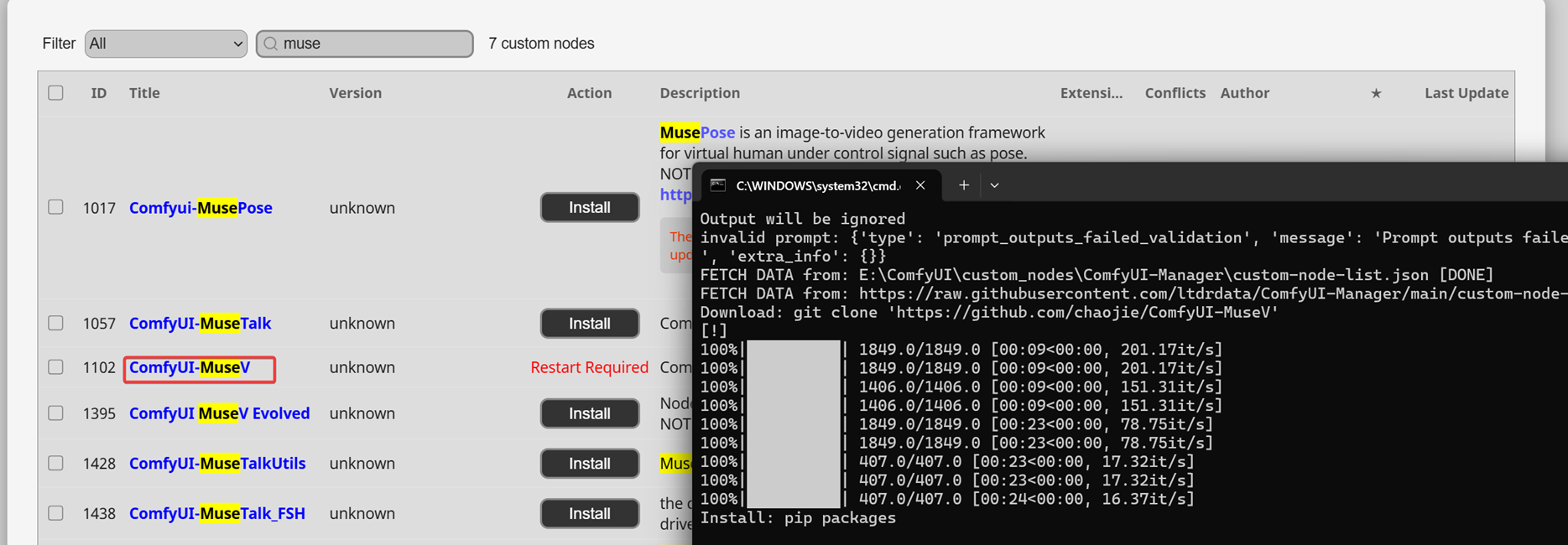Install the ComfyUI-MuseTalk node
Image resolution: width=1568 pixels, height=545 pixels.
590,323
